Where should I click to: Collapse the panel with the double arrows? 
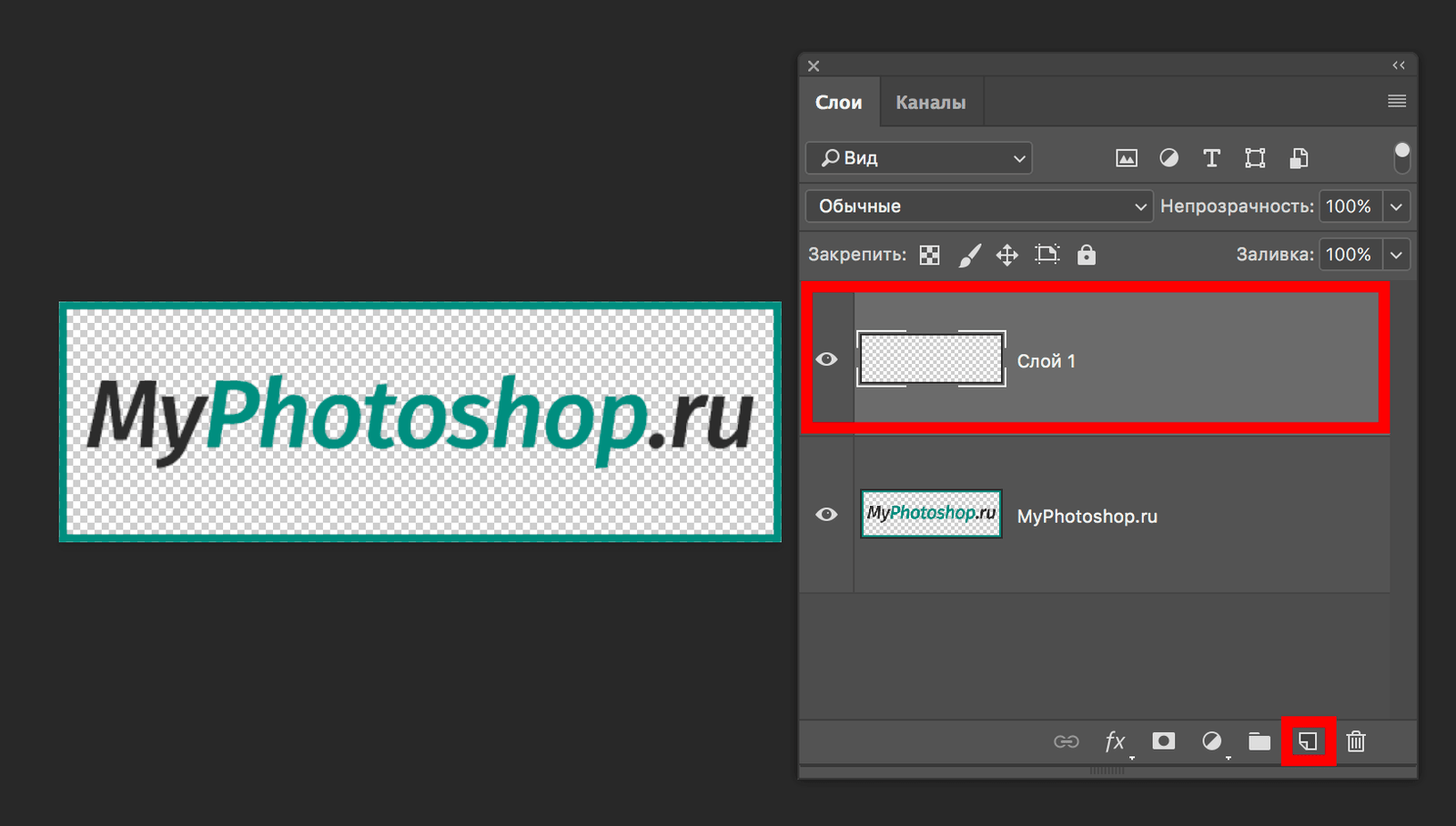1399,65
